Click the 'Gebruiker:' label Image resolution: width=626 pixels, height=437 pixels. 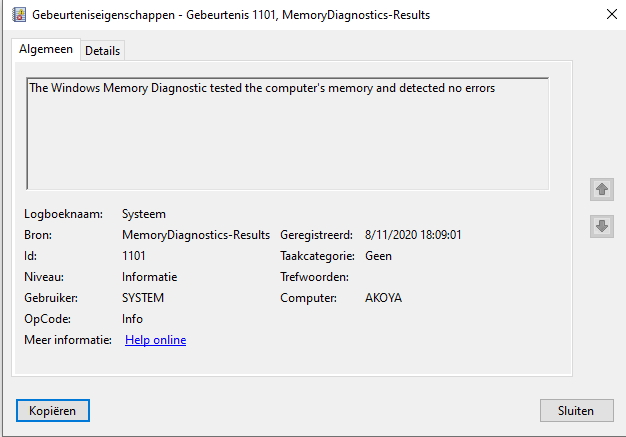tap(51, 298)
